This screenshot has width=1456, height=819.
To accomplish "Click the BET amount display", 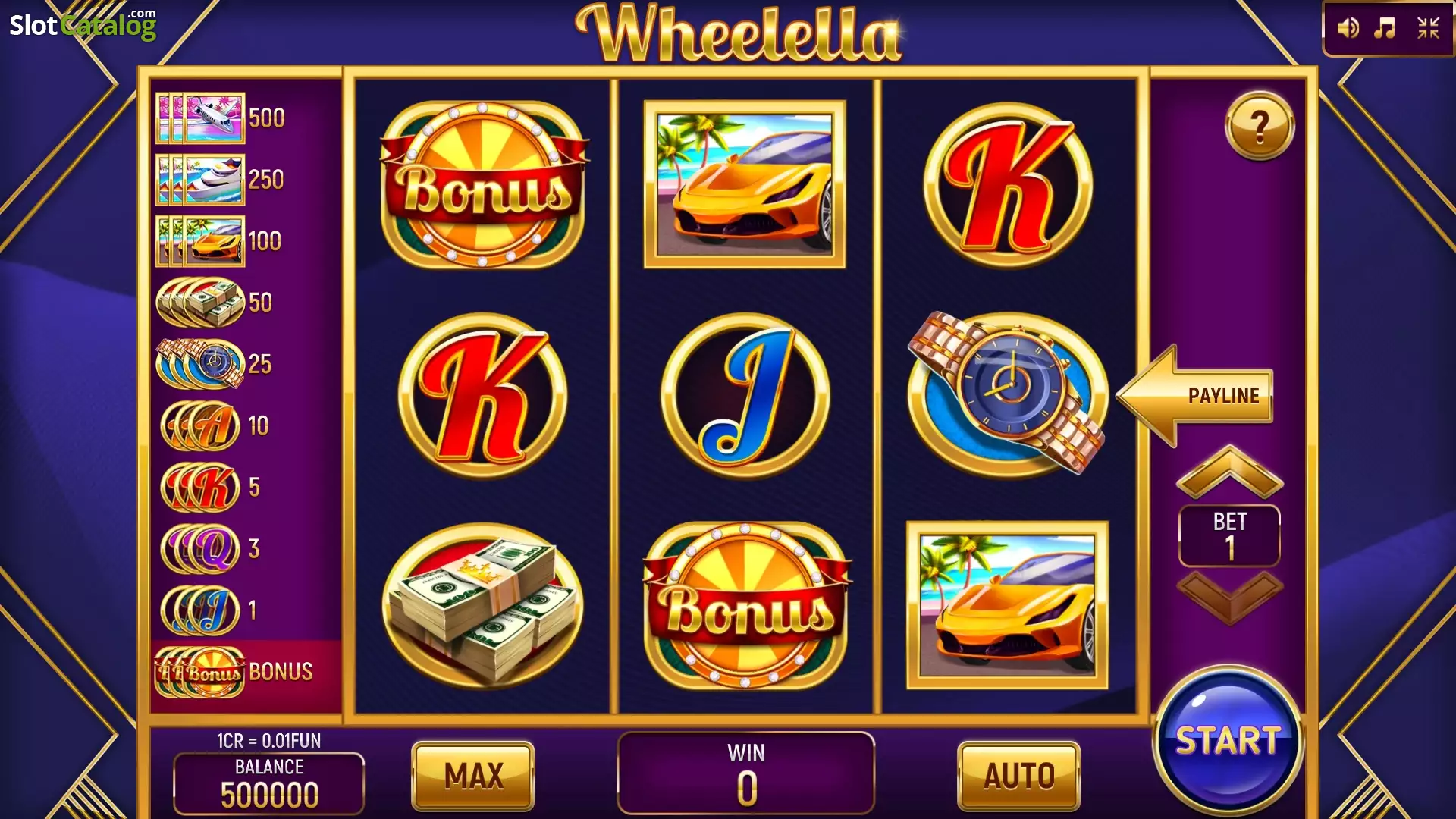I will click(x=1229, y=535).
